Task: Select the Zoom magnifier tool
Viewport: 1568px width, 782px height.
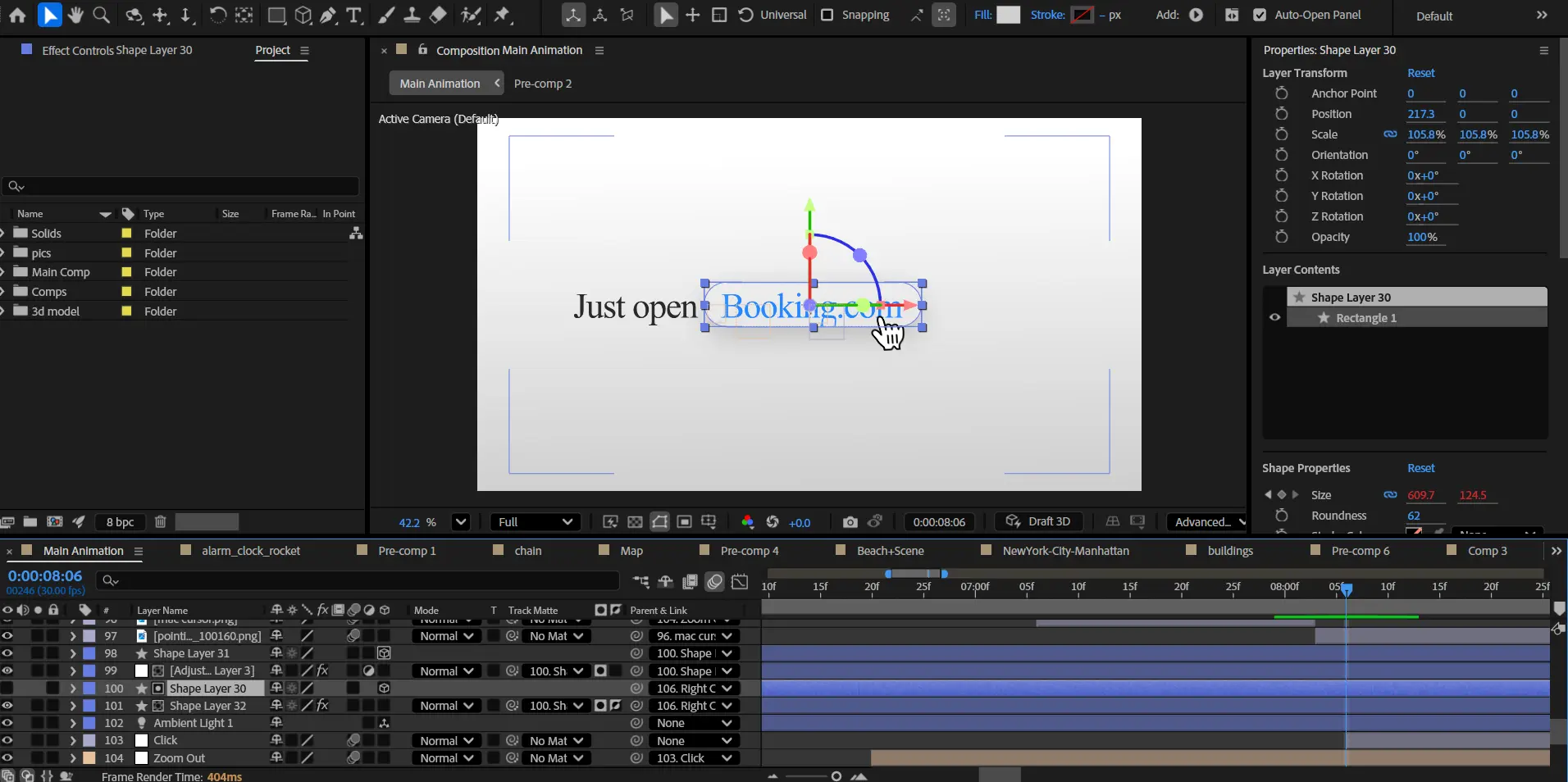Action: [101, 15]
